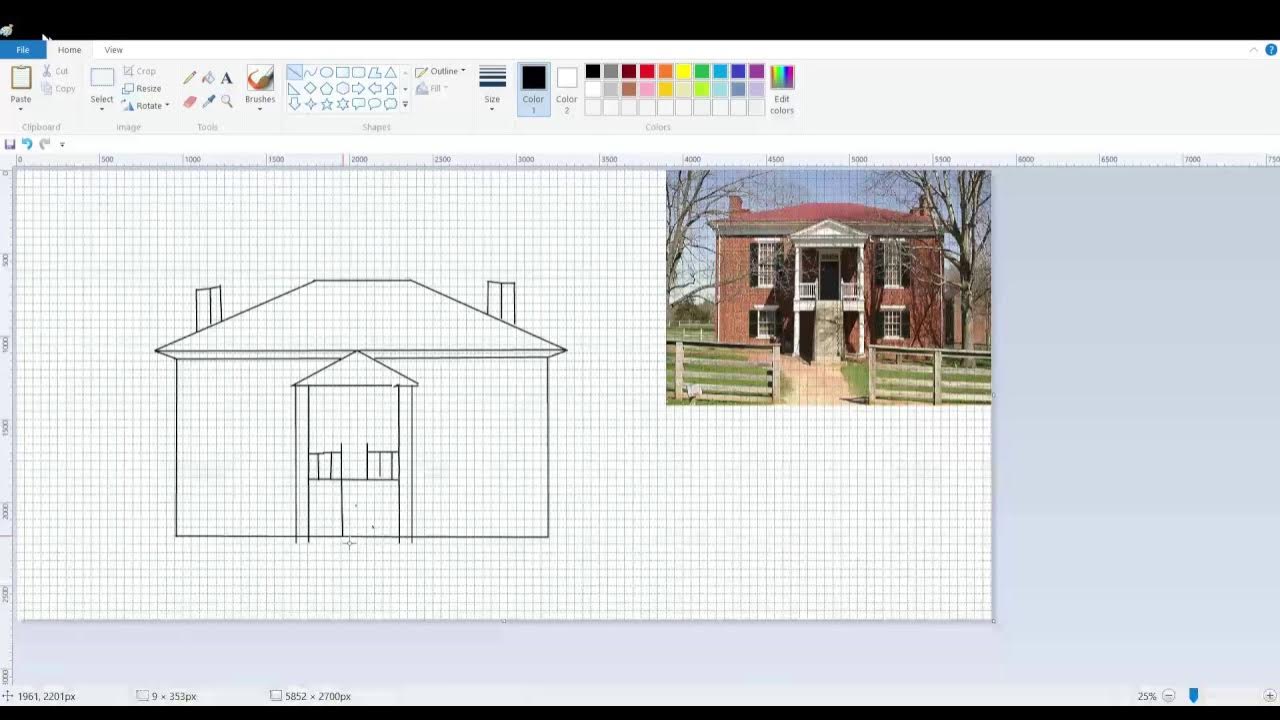The height and width of the screenshot is (720, 1280).
Task: Select the Text tool
Action: pos(227,78)
